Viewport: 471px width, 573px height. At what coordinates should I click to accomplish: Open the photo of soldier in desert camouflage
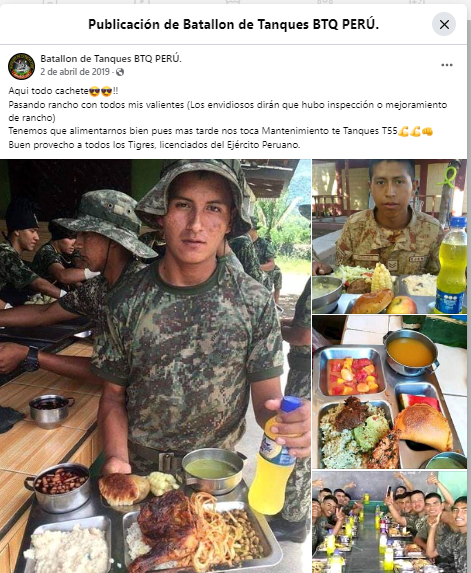[390, 236]
